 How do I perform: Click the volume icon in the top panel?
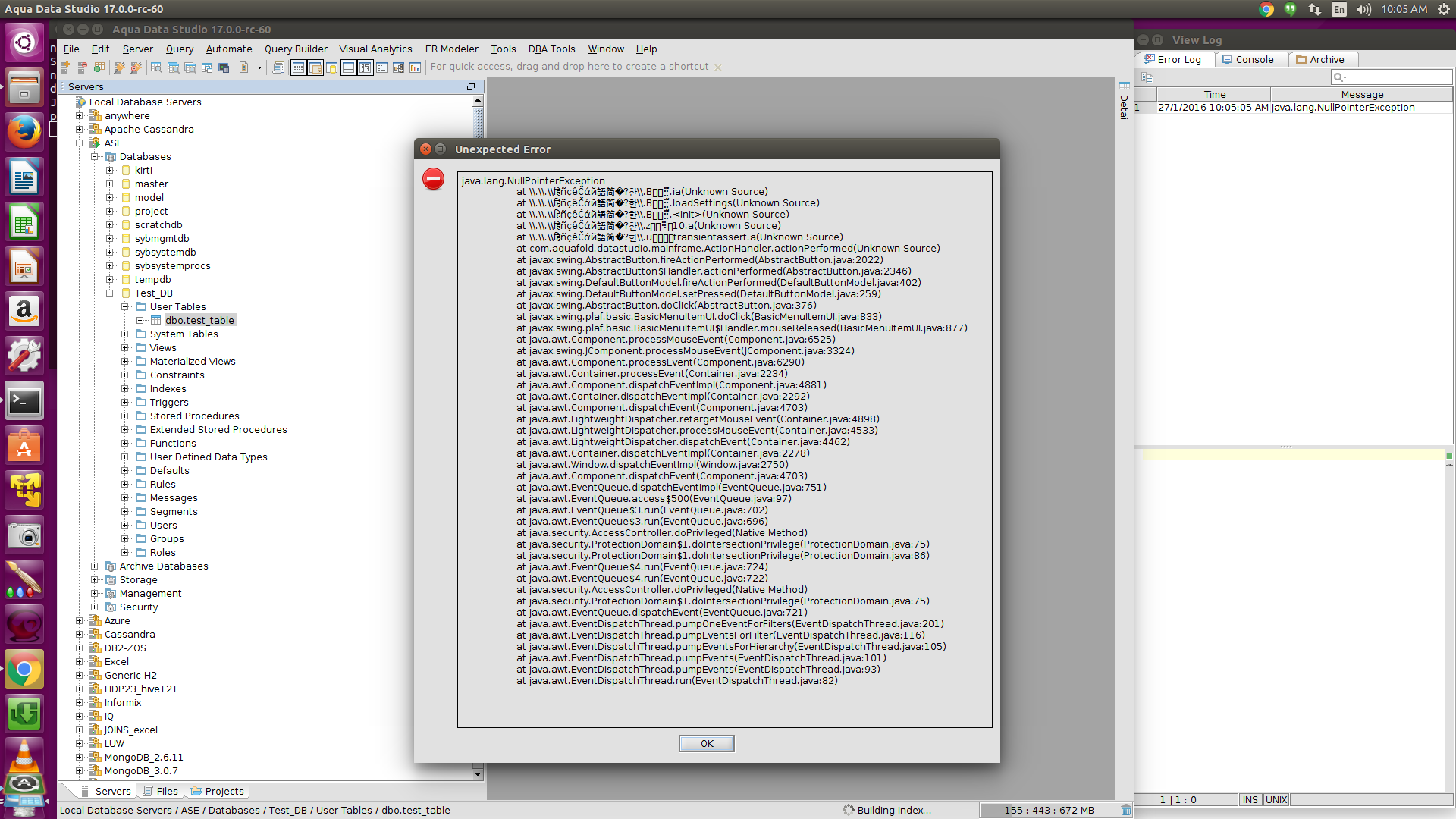[x=1363, y=9]
